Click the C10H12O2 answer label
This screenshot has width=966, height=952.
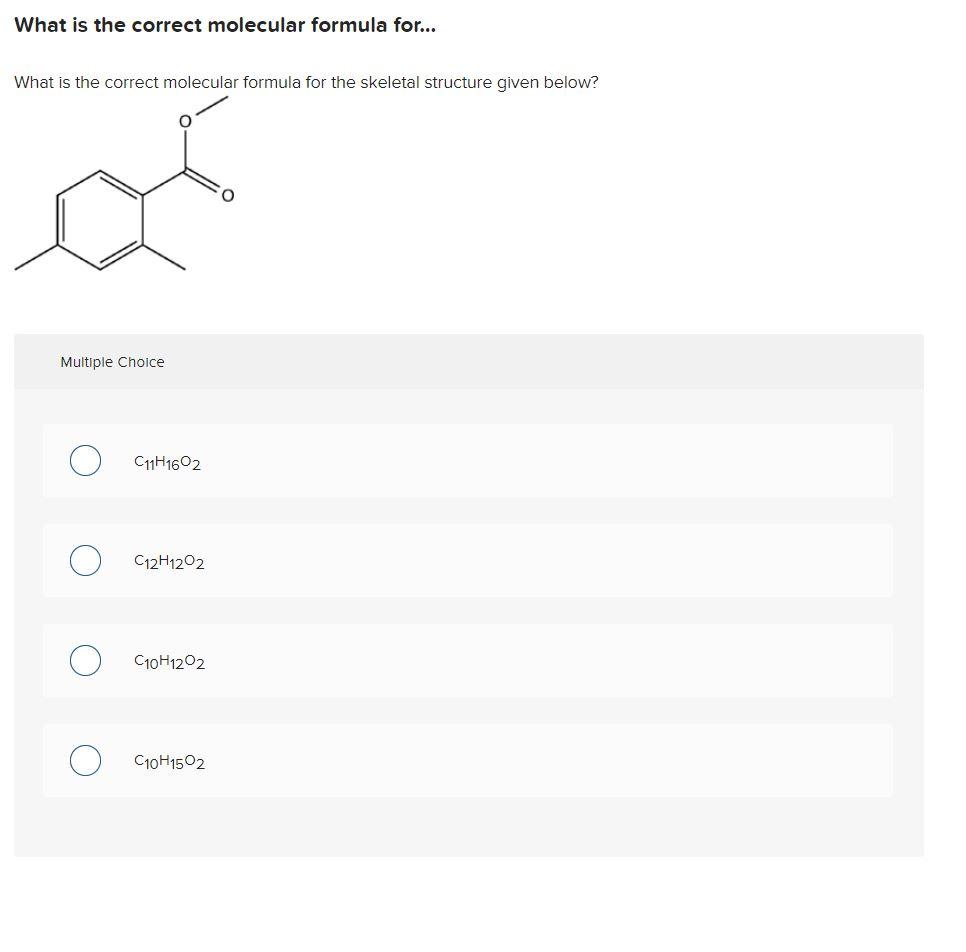[x=168, y=661]
